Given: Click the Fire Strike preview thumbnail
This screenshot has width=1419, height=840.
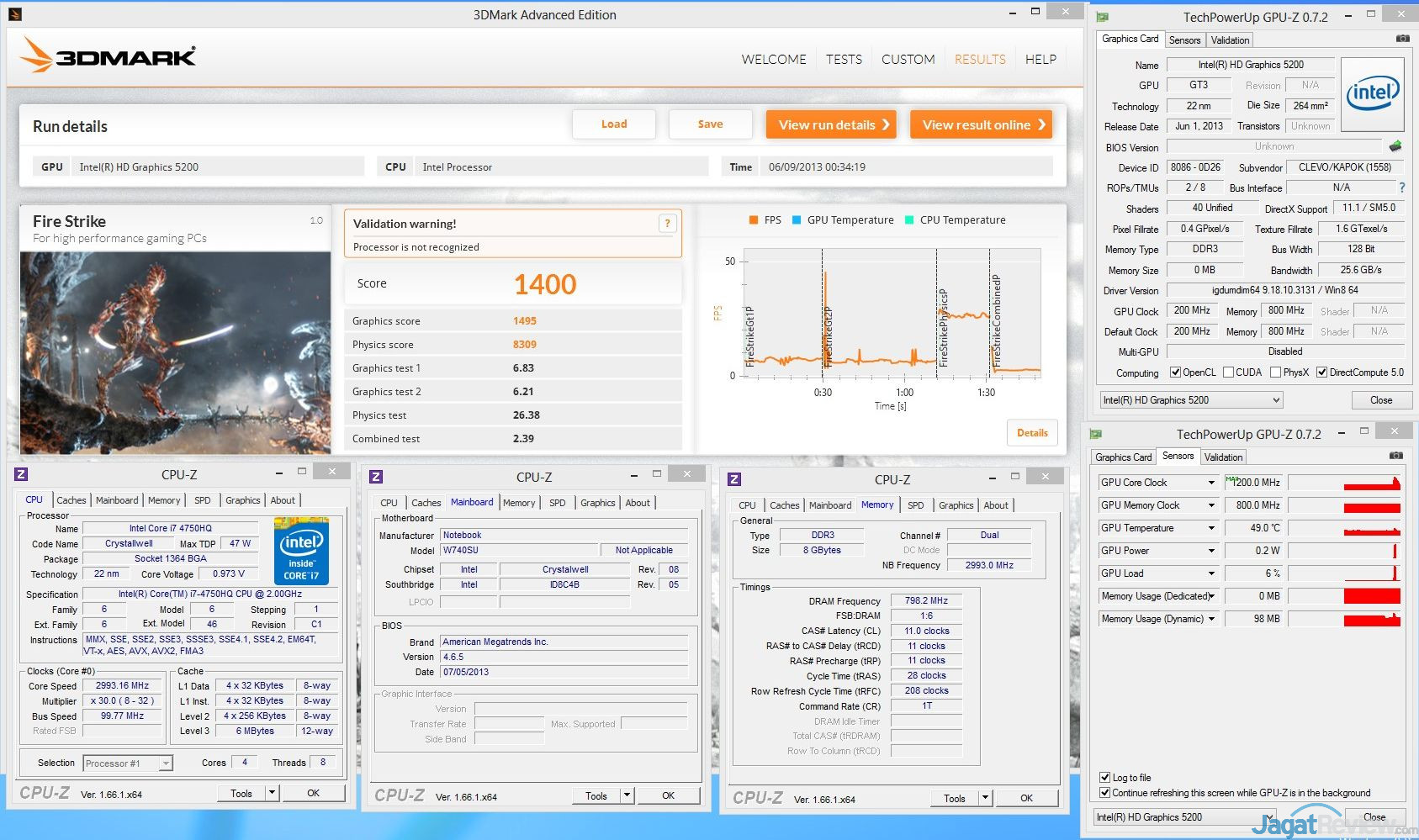Looking at the screenshot, I should pos(175,352).
